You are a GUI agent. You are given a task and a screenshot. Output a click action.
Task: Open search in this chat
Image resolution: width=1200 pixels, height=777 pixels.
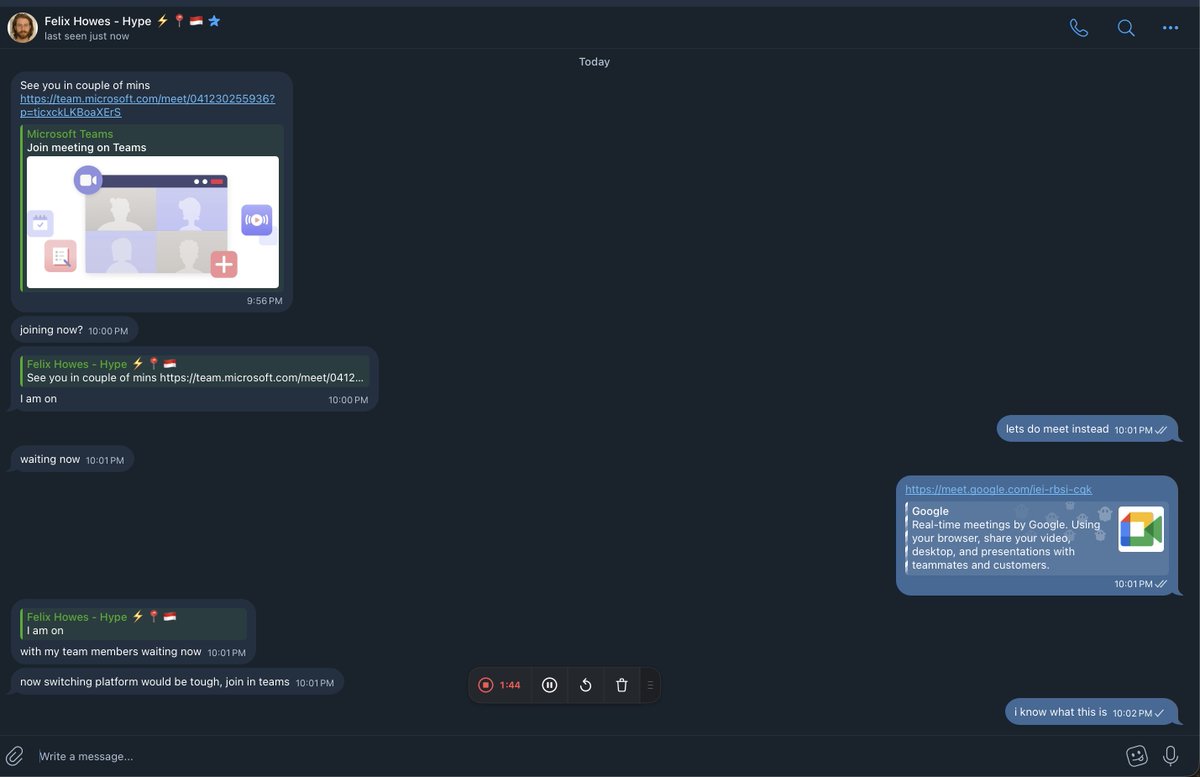click(x=1126, y=28)
